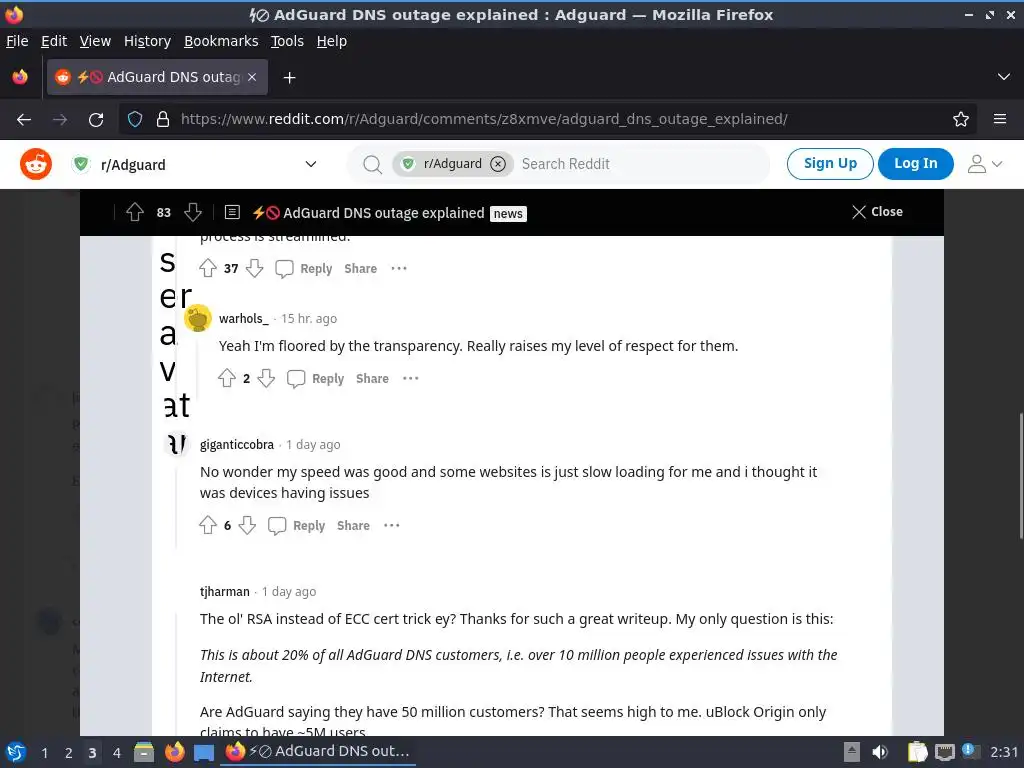Viewport: 1024px width, 768px height.
Task: Switch to workspace 1 on taskbar
Action: (x=44, y=753)
